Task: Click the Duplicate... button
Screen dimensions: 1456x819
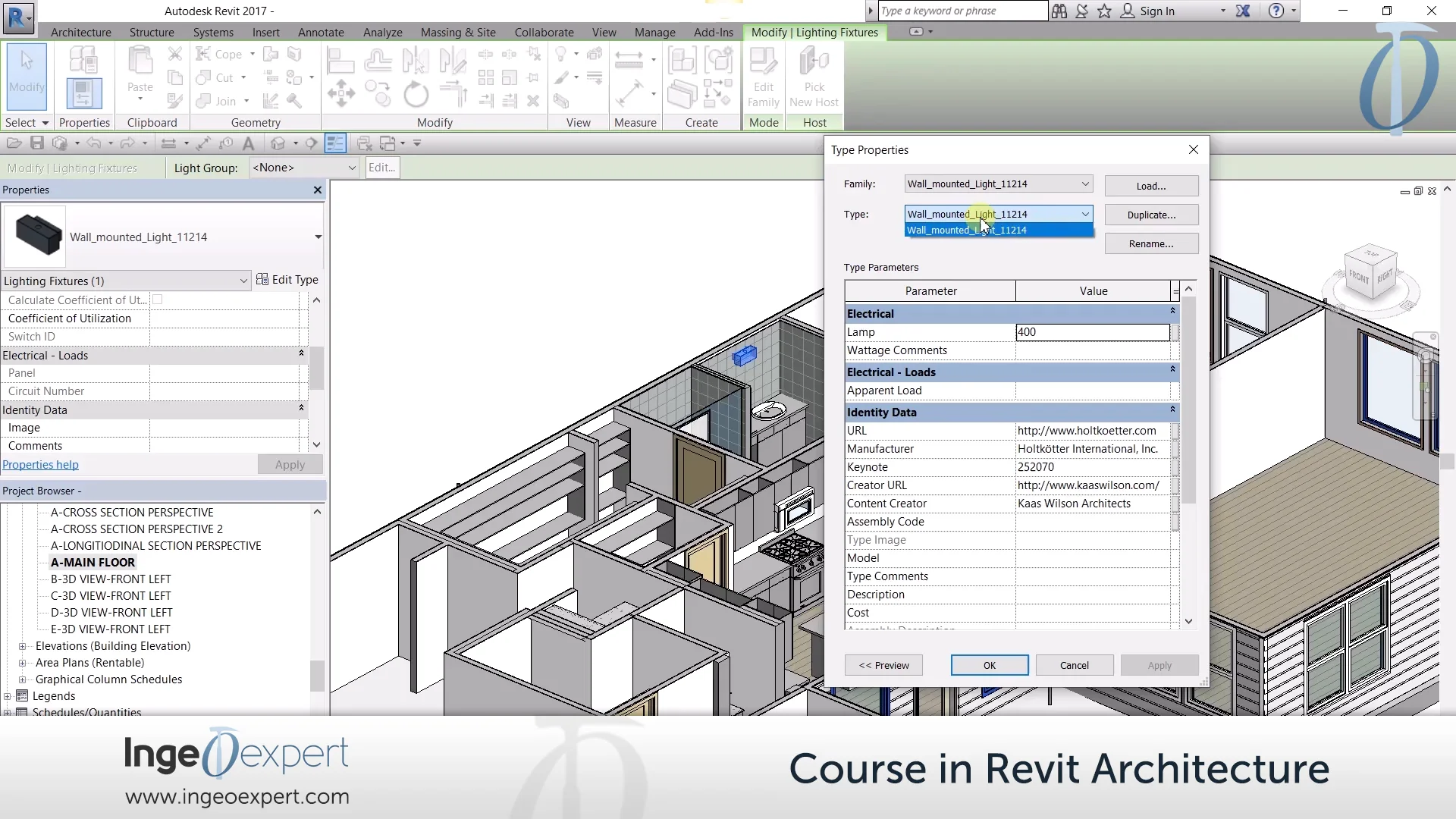Action: [x=1151, y=215]
